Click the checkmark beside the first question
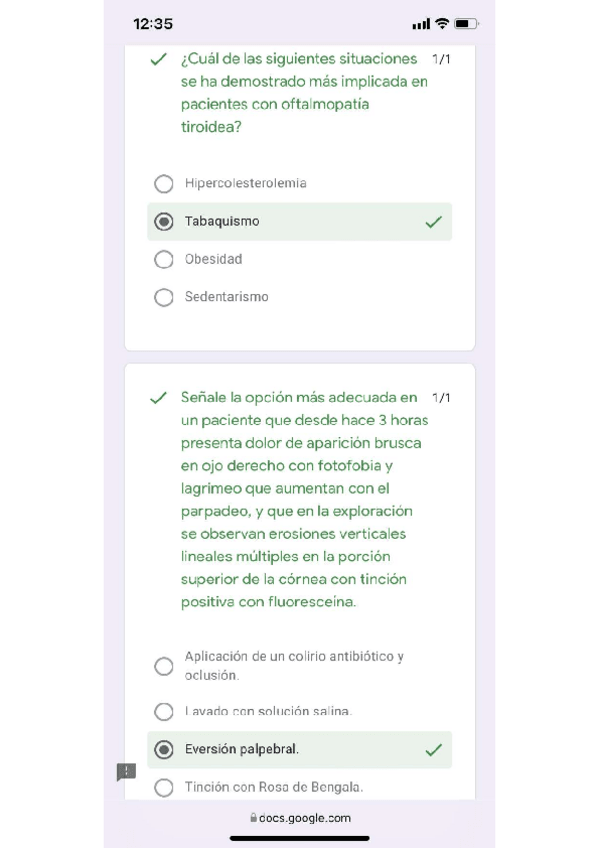 coord(157,59)
